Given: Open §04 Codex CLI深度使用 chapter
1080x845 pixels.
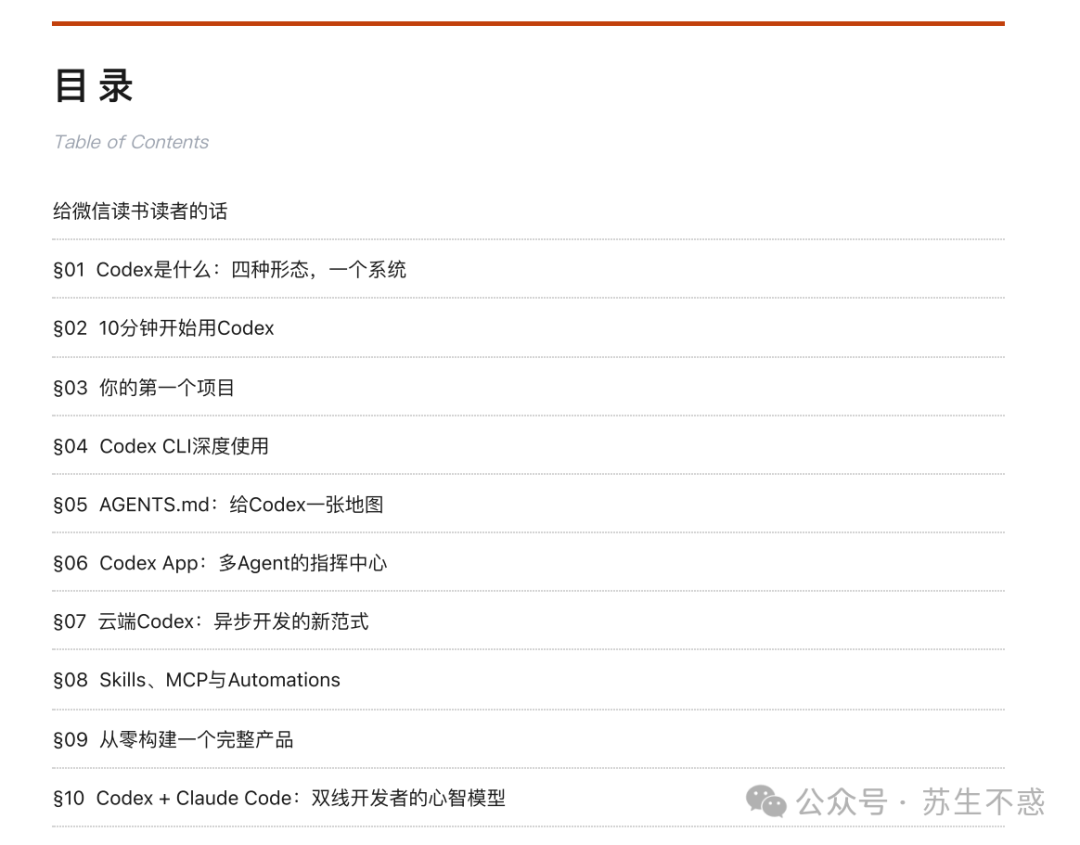Looking at the screenshot, I should [x=160, y=446].
